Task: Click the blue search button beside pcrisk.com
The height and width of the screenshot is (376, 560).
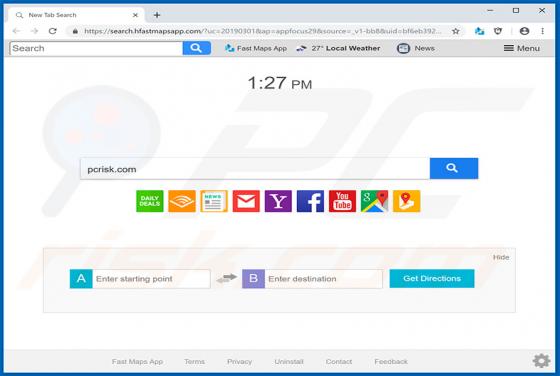Action: click(454, 168)
